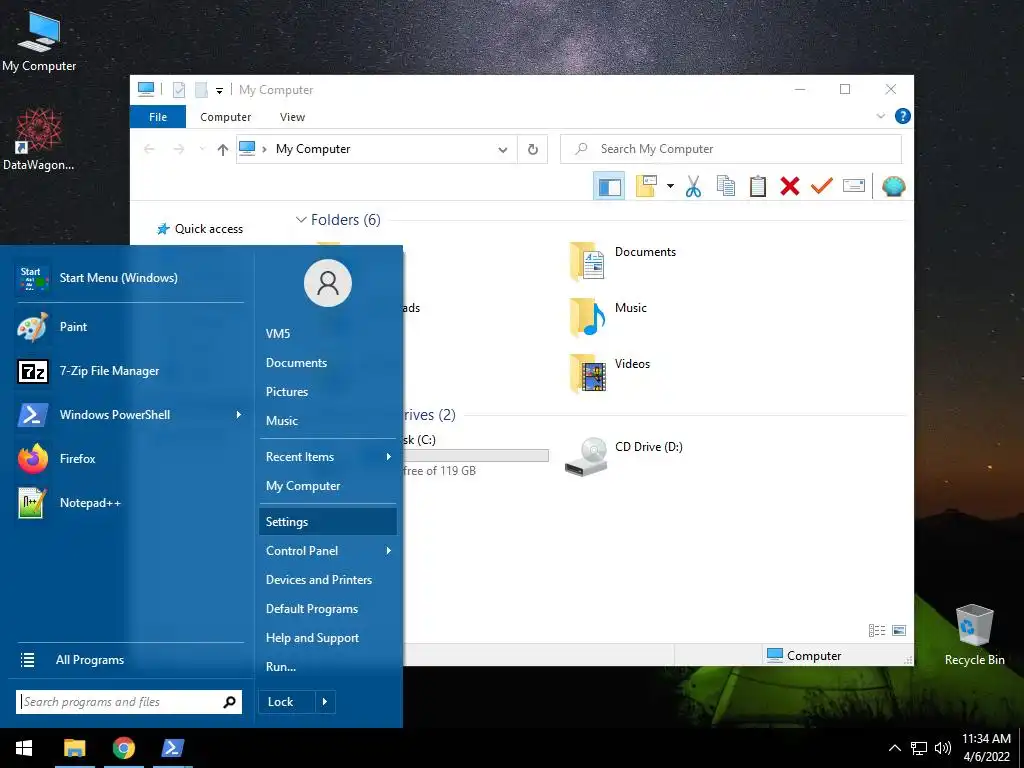The width and height of the screenshot is (1024, 768).
Task: Open the arrow next to Lock
Action: coord(325,702)
